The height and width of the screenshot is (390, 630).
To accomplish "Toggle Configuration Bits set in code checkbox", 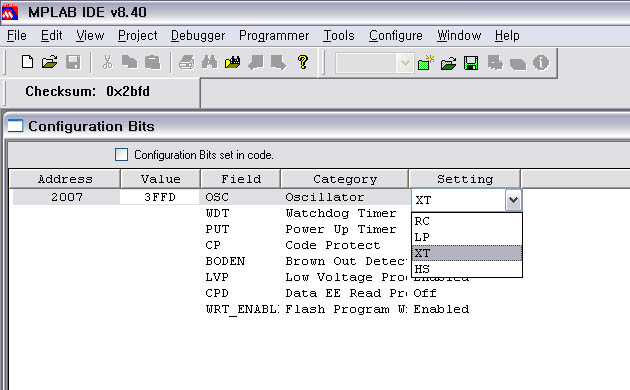I will 121,155.
